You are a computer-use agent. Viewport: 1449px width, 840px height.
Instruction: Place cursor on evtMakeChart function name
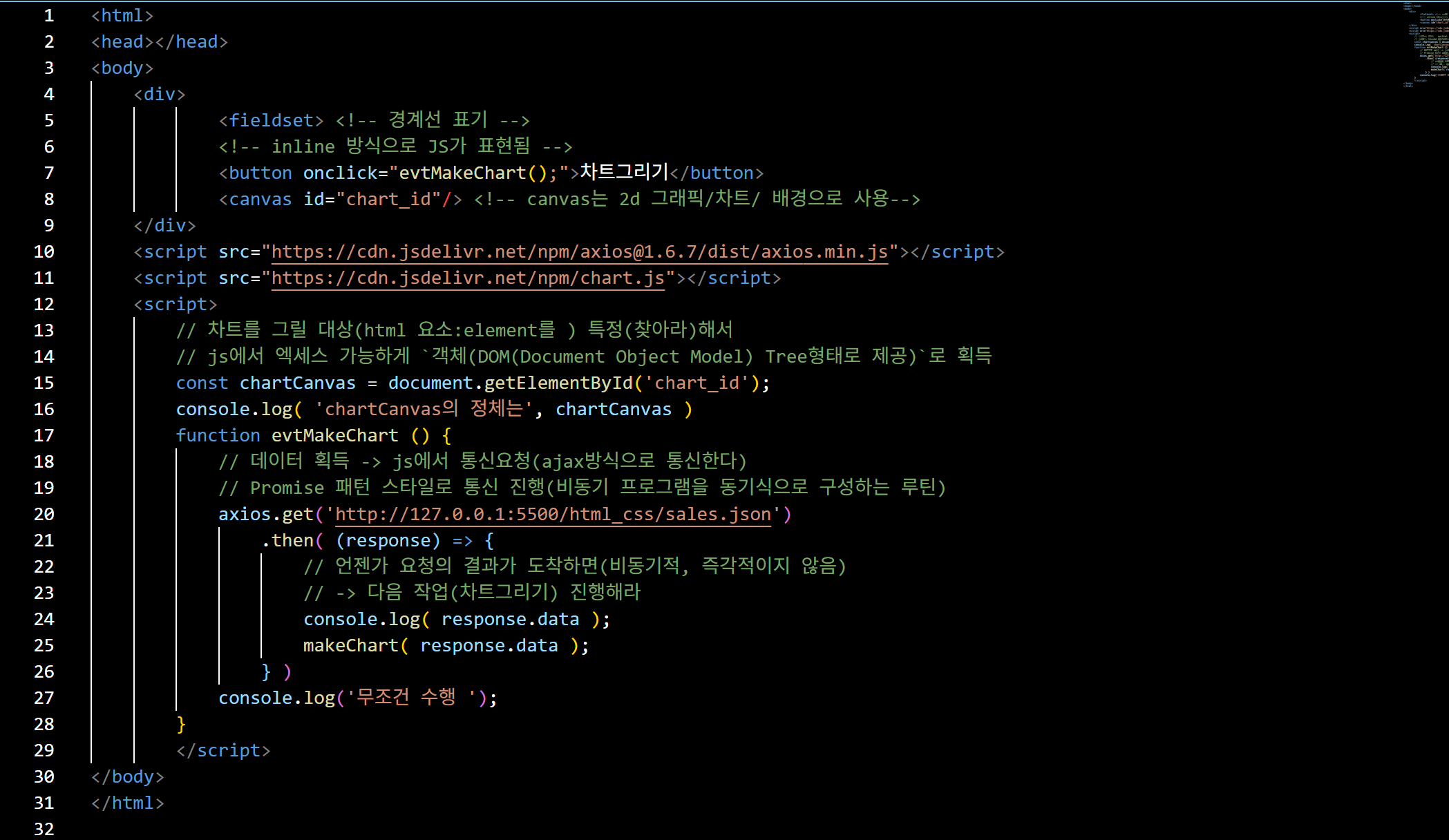[x=334, y=436]
